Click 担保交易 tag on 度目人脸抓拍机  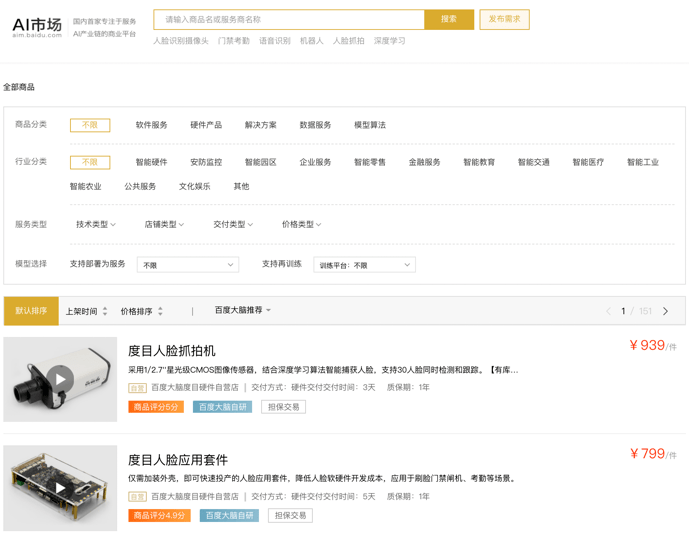pos(283,407)
